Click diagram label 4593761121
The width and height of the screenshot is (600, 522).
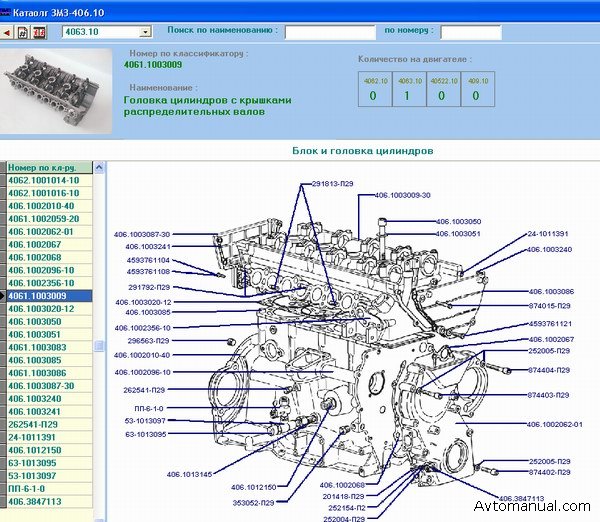tap(550, 324)
